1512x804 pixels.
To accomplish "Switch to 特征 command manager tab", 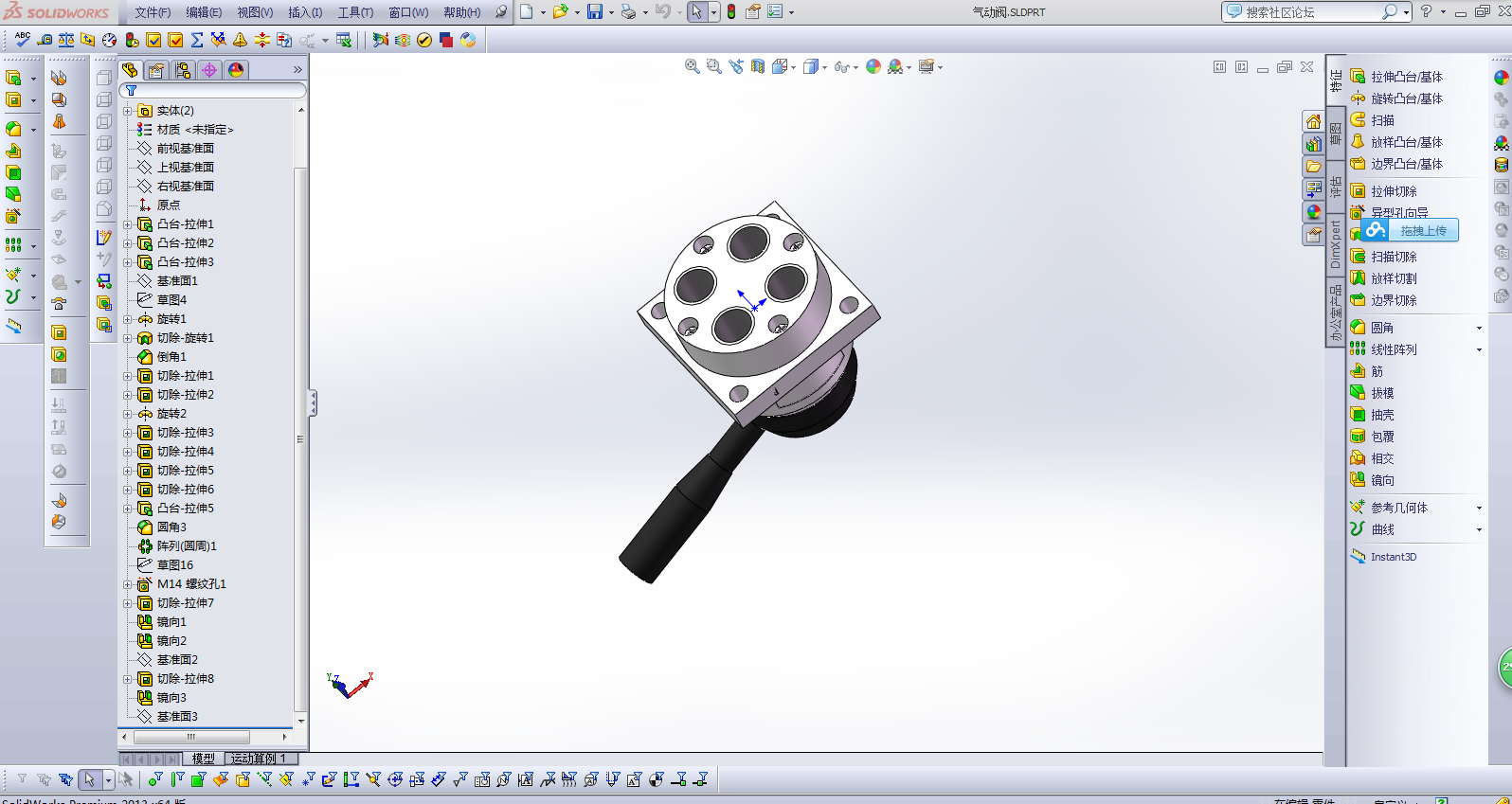I will point(1336,80).
